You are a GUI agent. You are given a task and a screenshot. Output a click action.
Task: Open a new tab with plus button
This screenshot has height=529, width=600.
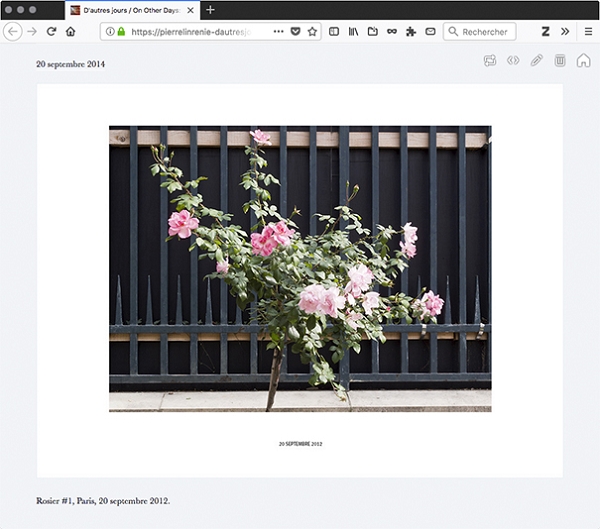tap(210, 10)
